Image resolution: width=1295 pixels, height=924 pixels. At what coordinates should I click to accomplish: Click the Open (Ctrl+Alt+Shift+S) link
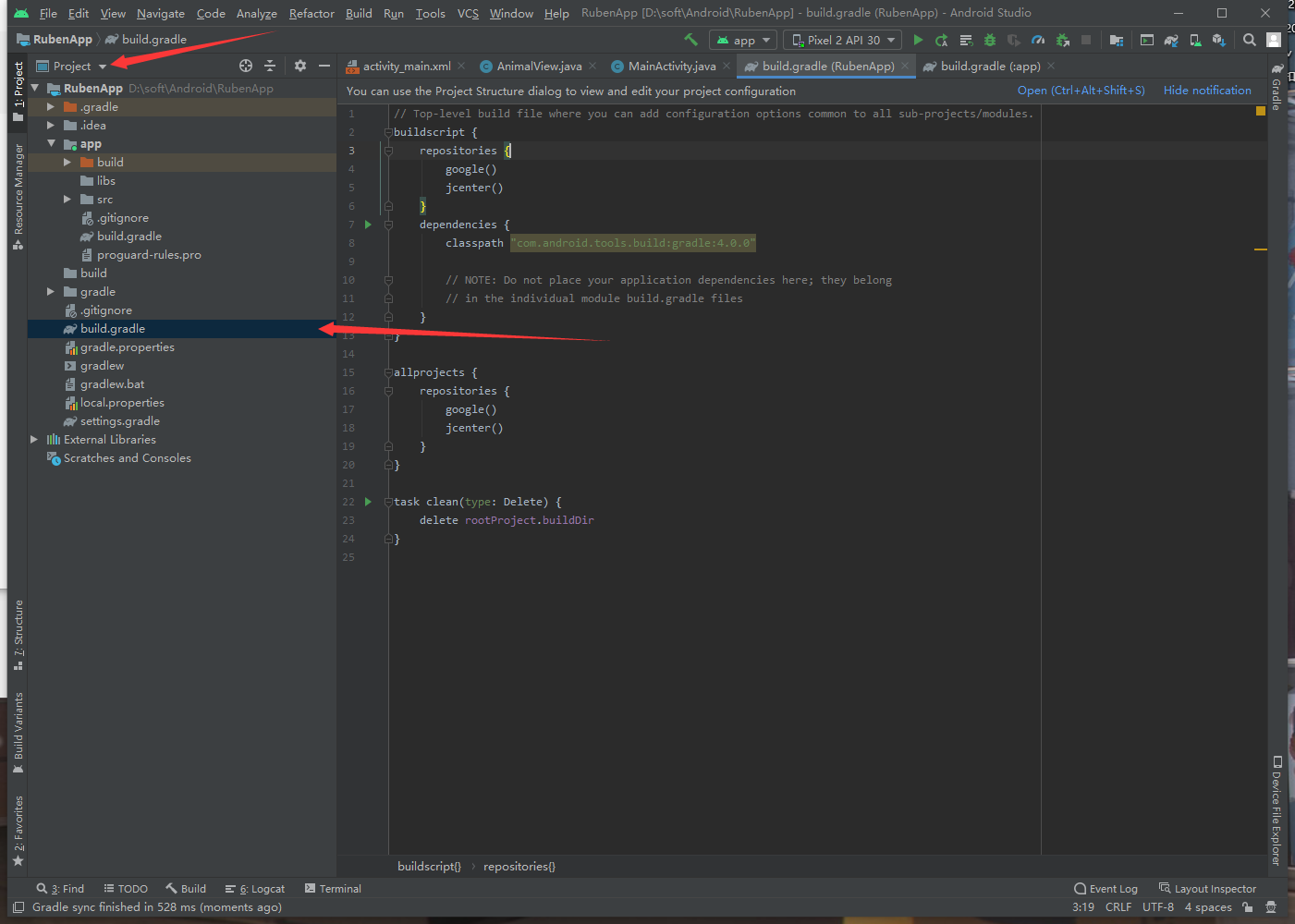1081,91
